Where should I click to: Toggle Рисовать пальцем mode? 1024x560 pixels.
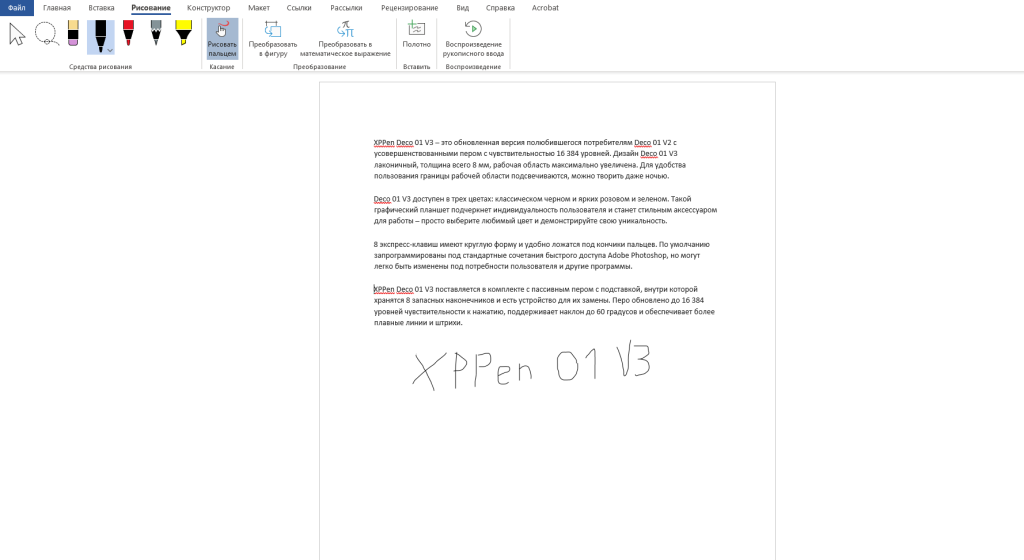222,39
